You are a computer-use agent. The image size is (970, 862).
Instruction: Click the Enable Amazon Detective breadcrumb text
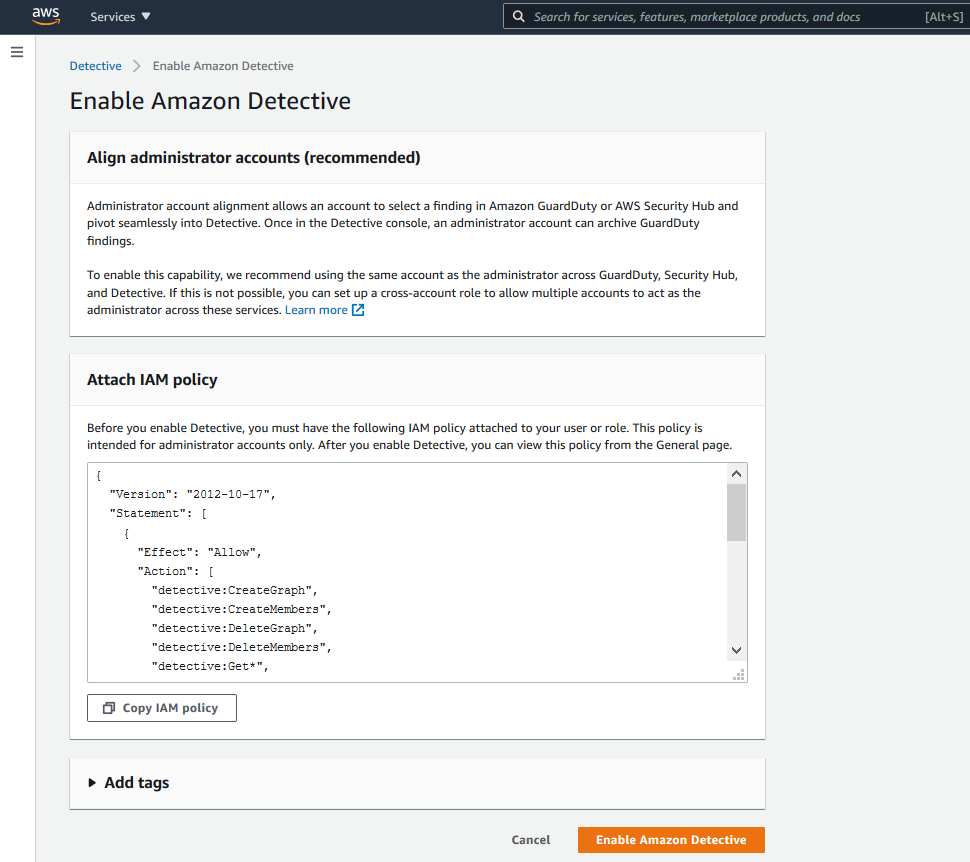pos(223,66)
